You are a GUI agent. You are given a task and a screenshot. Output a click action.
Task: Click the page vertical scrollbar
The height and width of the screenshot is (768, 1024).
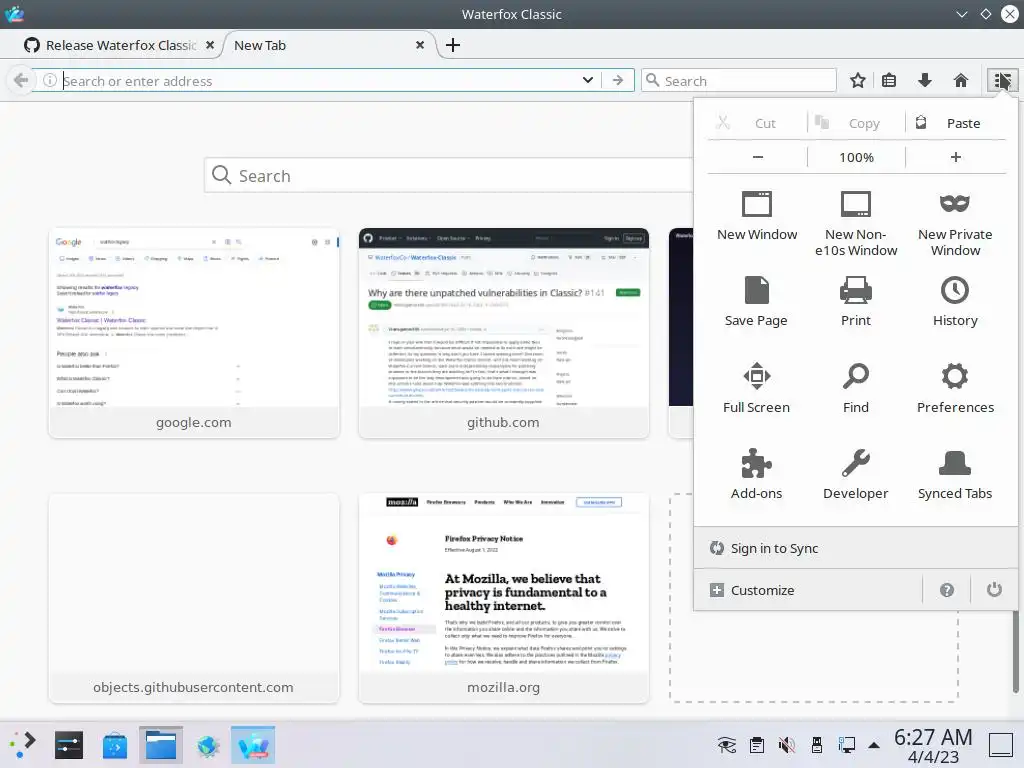tap(1016, 652)
